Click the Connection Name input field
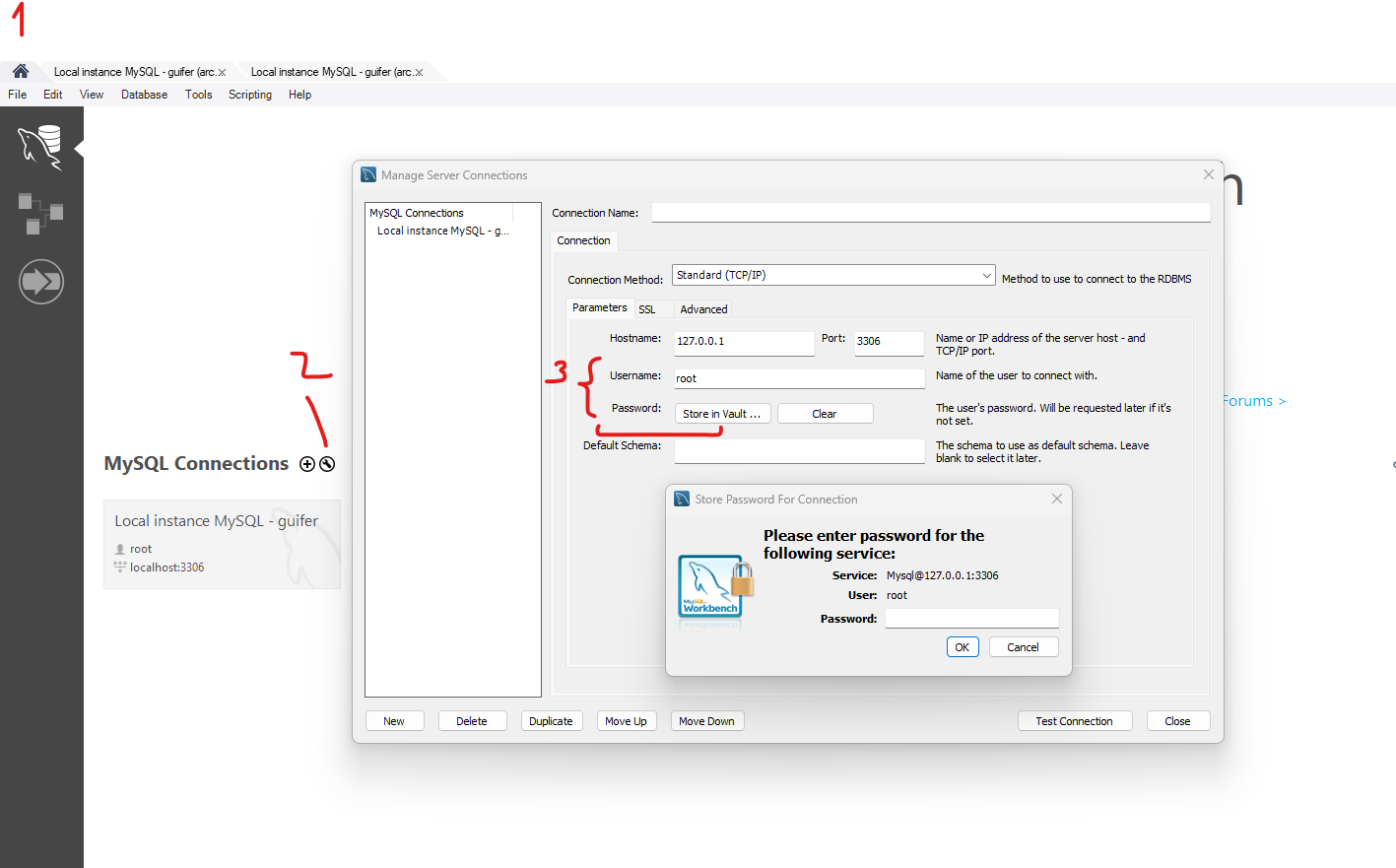This screenshot has height=868, width=1396. pyautogui.click(x=931, y=213)
